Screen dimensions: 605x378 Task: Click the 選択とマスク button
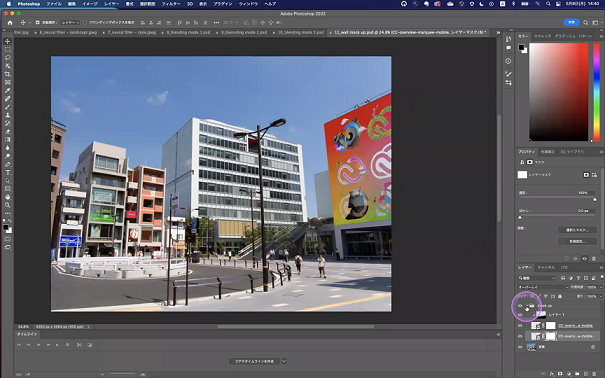(x=577, y=230)
